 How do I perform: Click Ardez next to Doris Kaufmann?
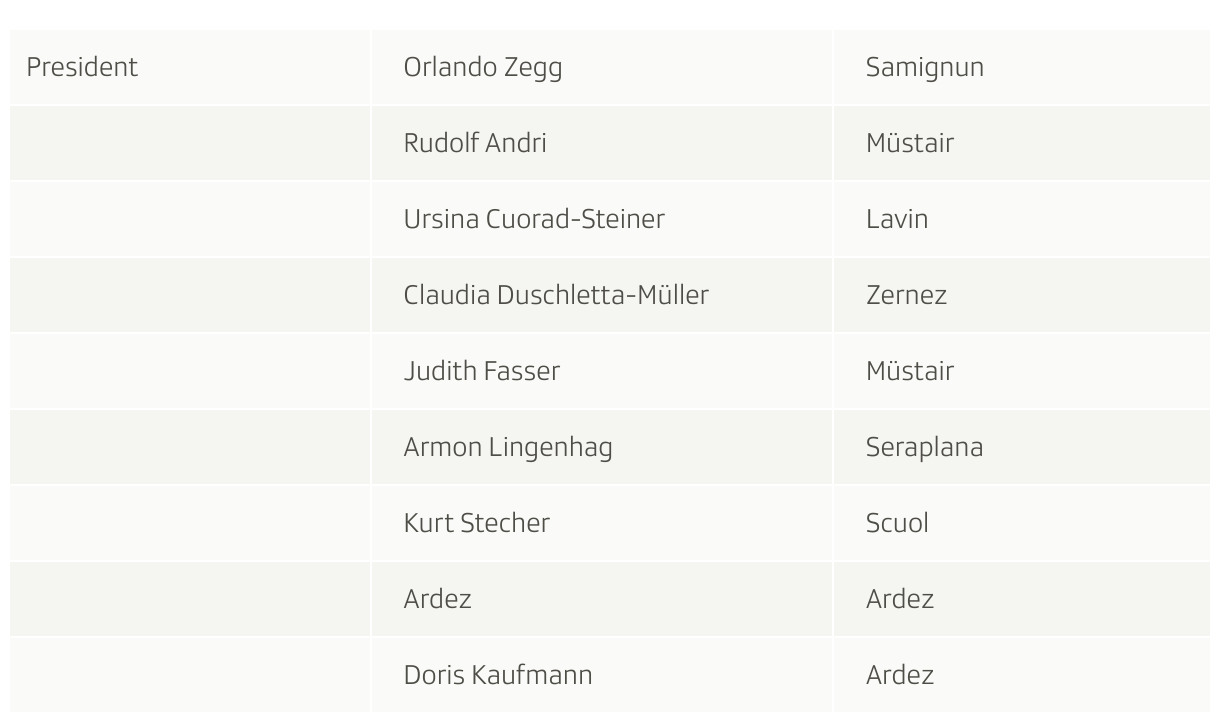899,675
